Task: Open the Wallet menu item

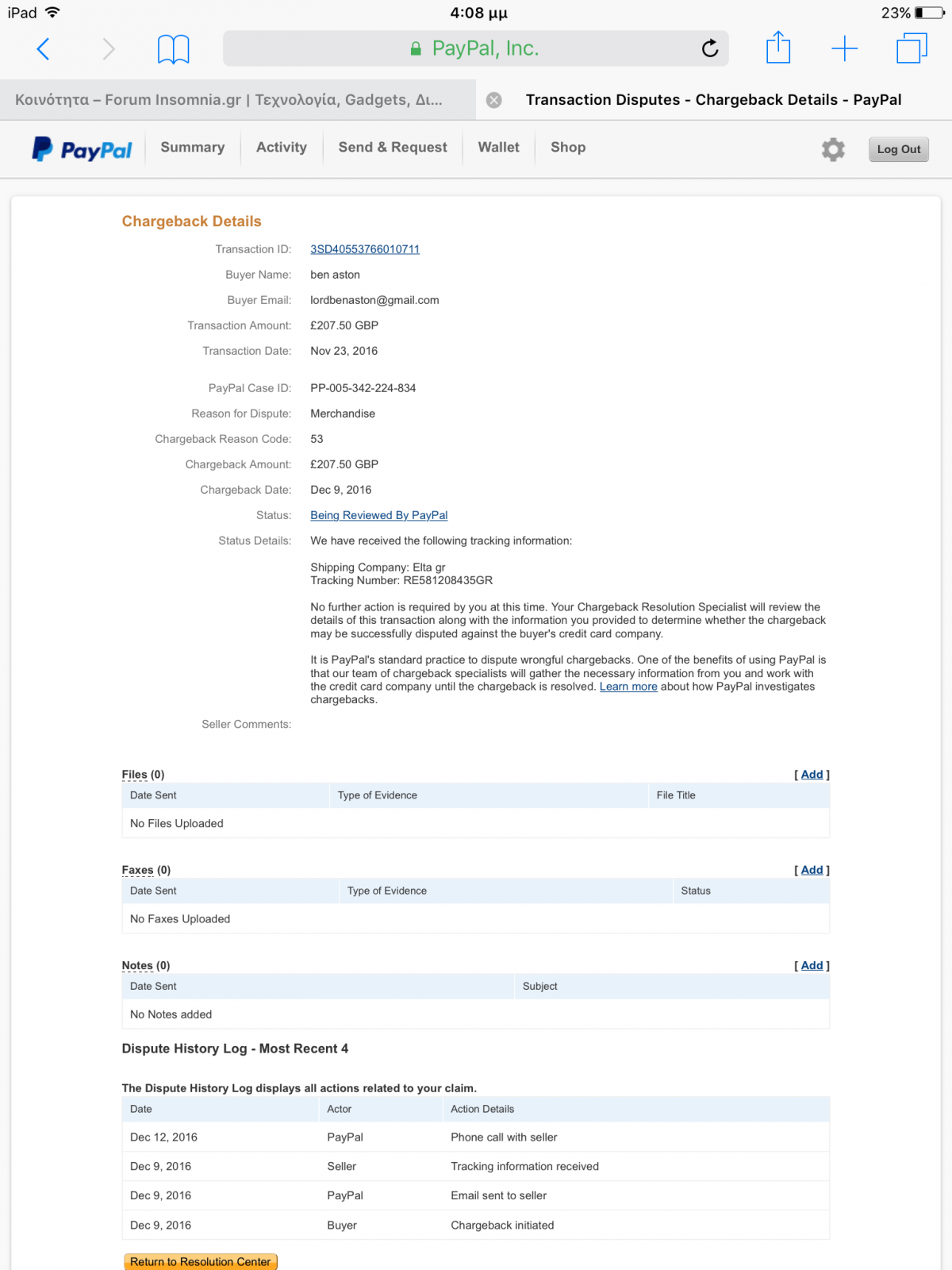Action: tap(498, 148)
